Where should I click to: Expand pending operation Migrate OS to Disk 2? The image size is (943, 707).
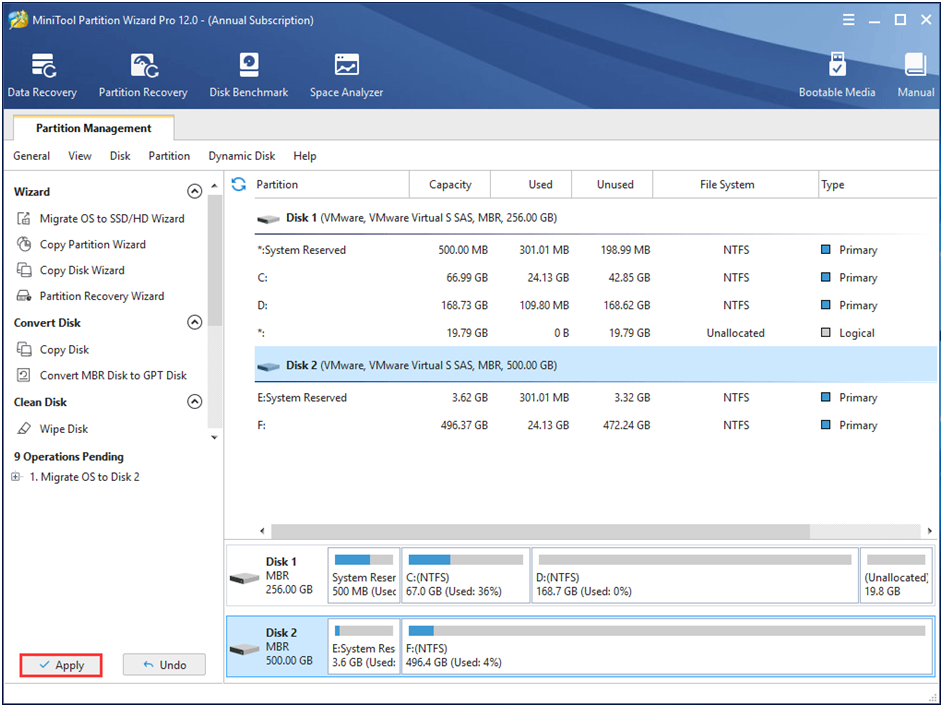[x=16, y=477]
